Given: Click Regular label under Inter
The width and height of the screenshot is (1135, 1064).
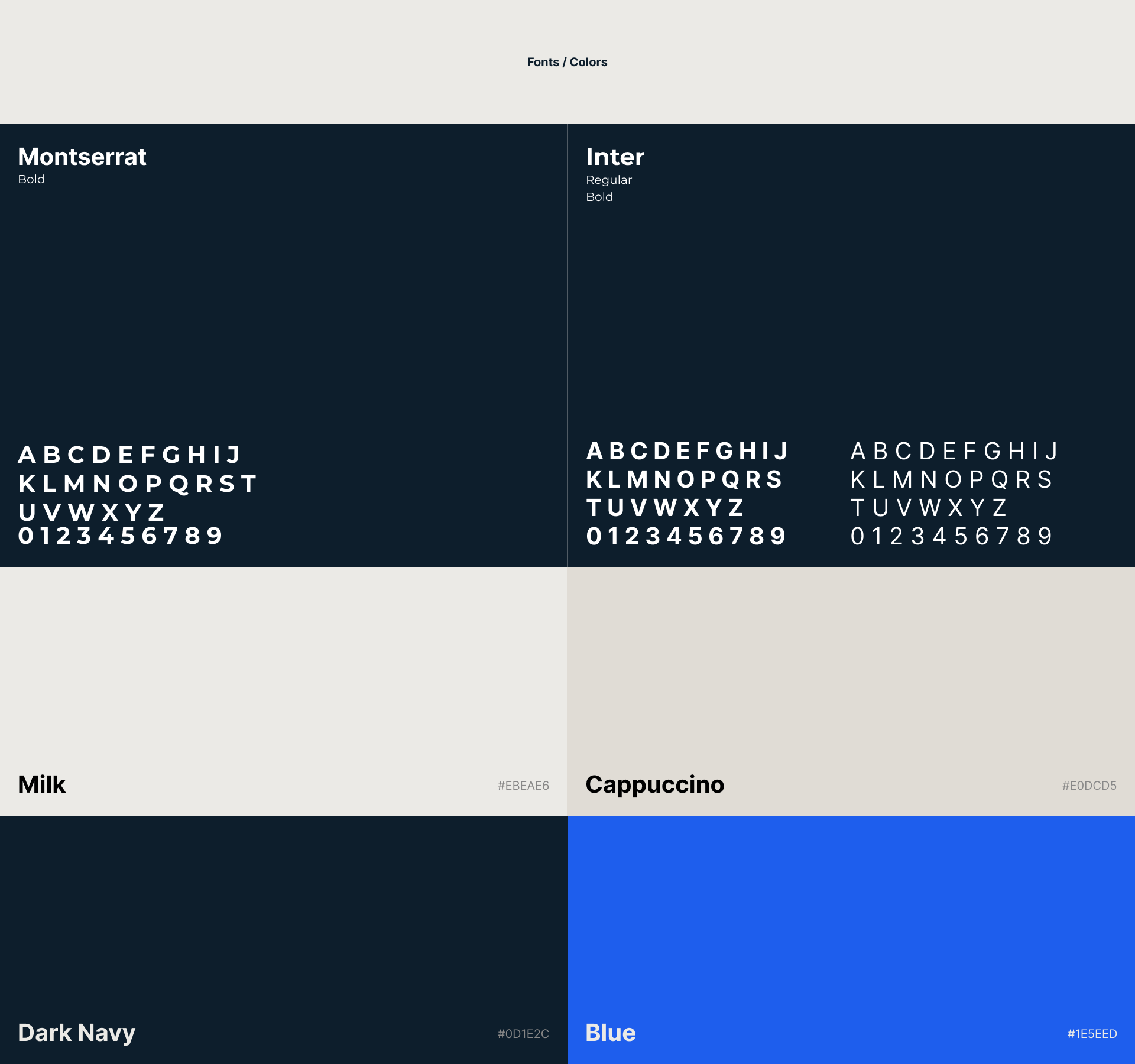Looking at the screenshot, I should 609,180.
